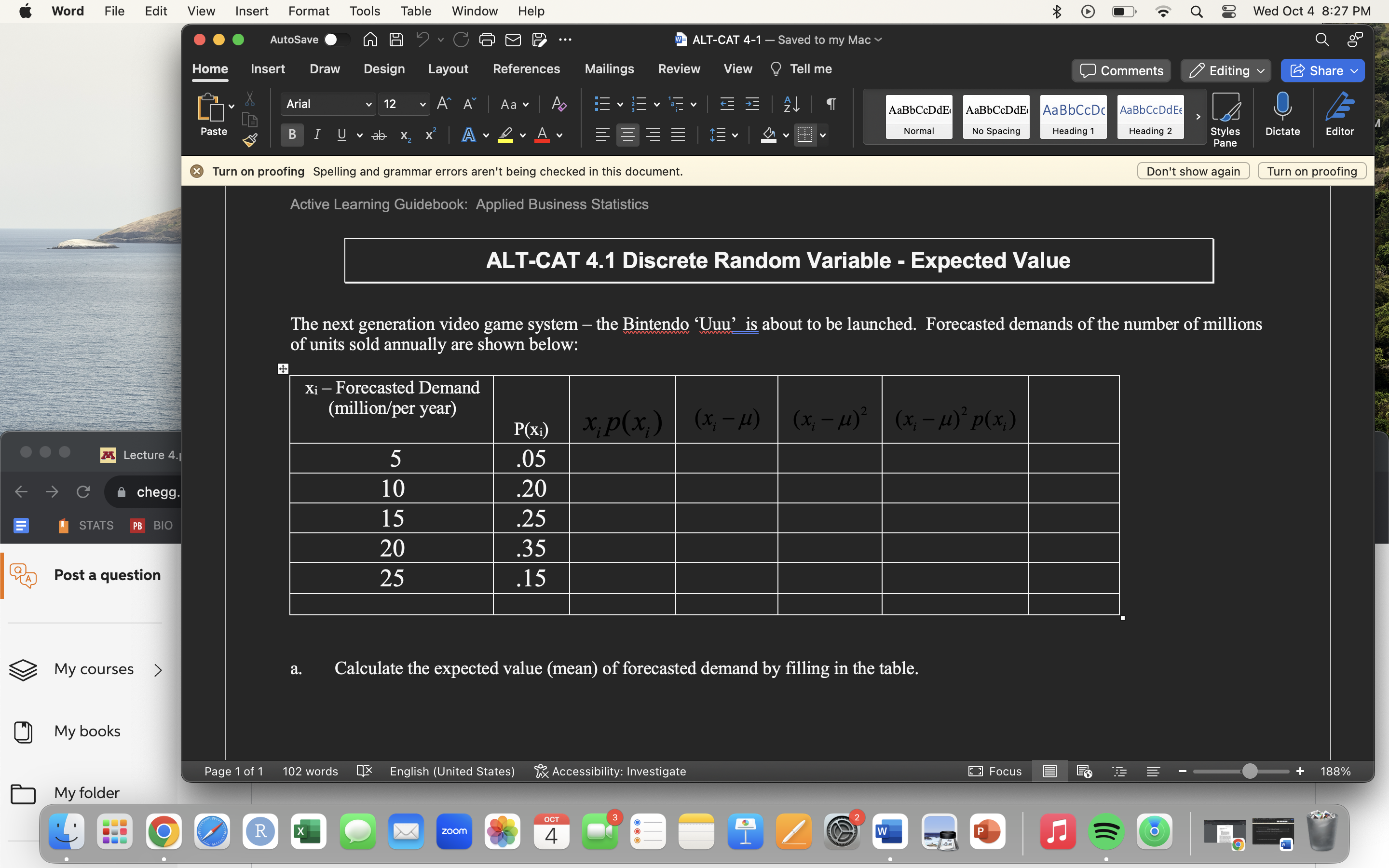Screen dimensions: 1389x868
Task: Start Dictate
Action: pyautogui.click(x=1282, y=117)
